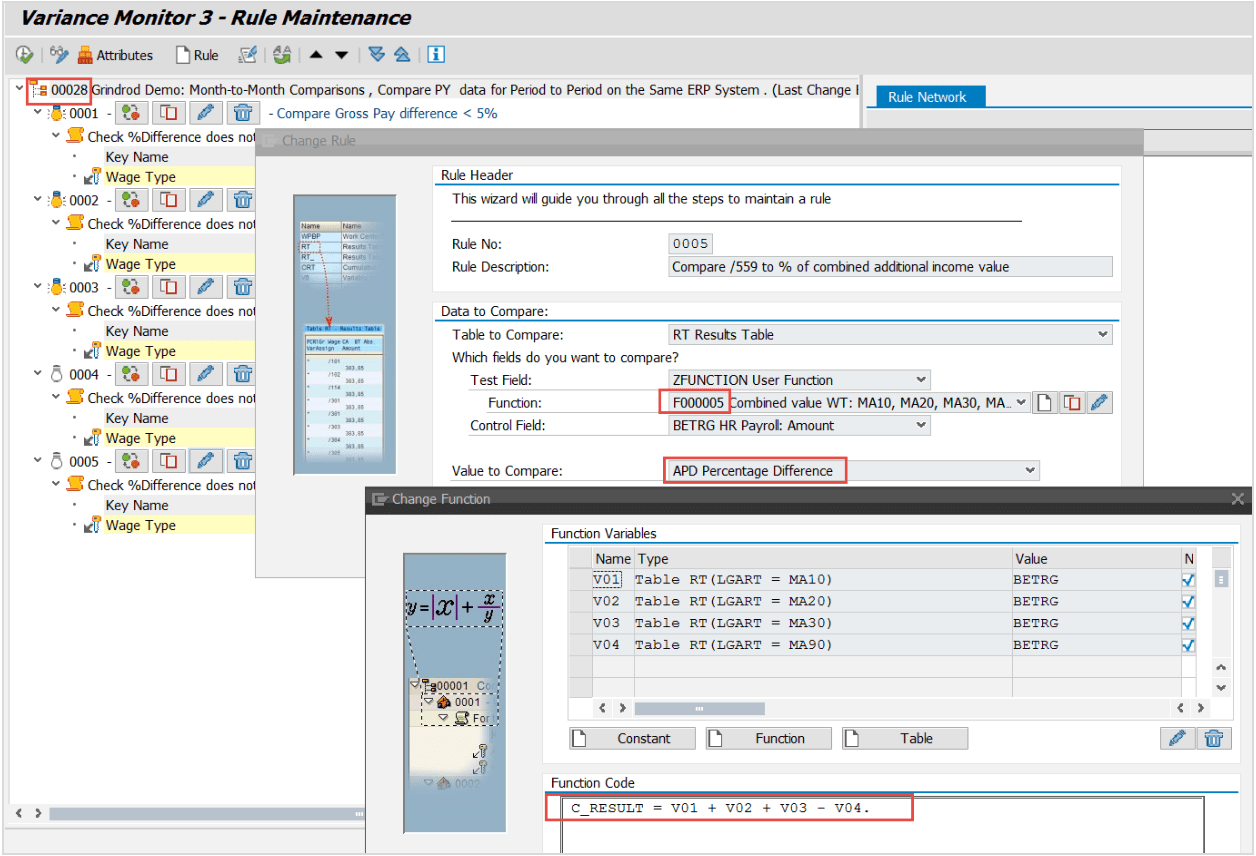Toggle the checkbox in the V03 row
Screen dimensions: 1256x856
(x=1188, y=623)
